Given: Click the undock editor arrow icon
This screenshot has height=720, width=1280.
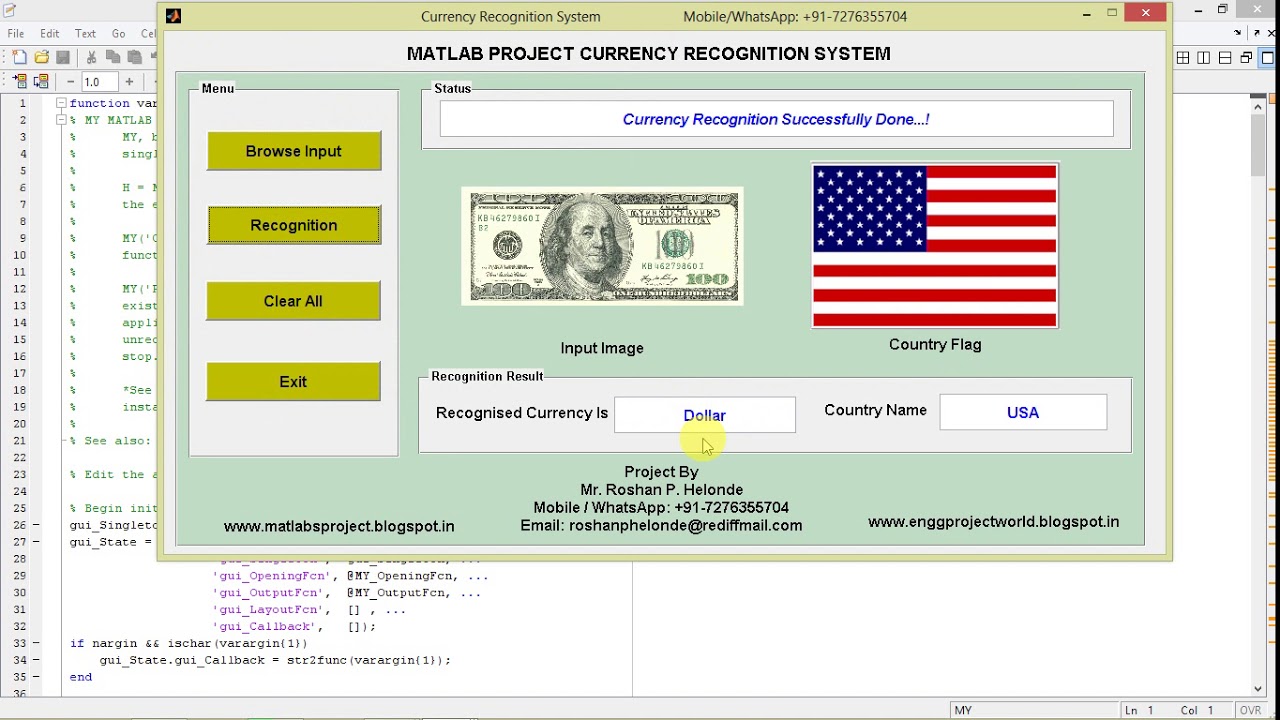Looking at the screenshot, I should point(1257,33).
